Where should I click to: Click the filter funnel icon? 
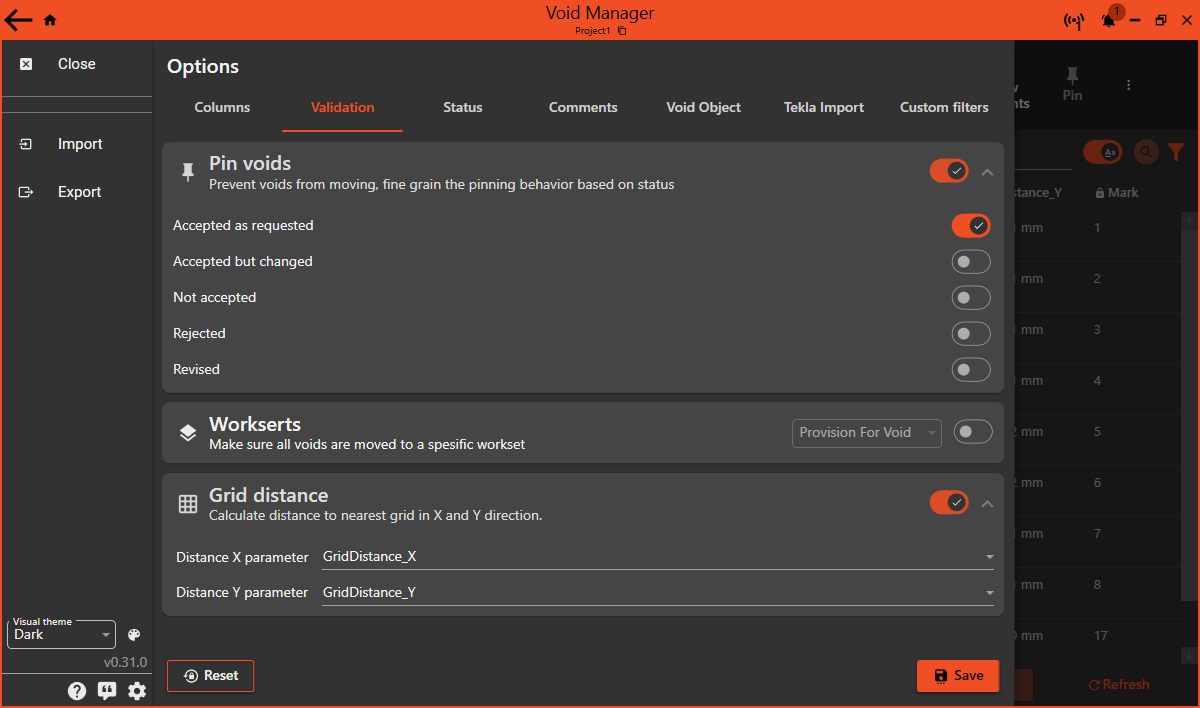pyautogui.click(x=1176, y=152)
